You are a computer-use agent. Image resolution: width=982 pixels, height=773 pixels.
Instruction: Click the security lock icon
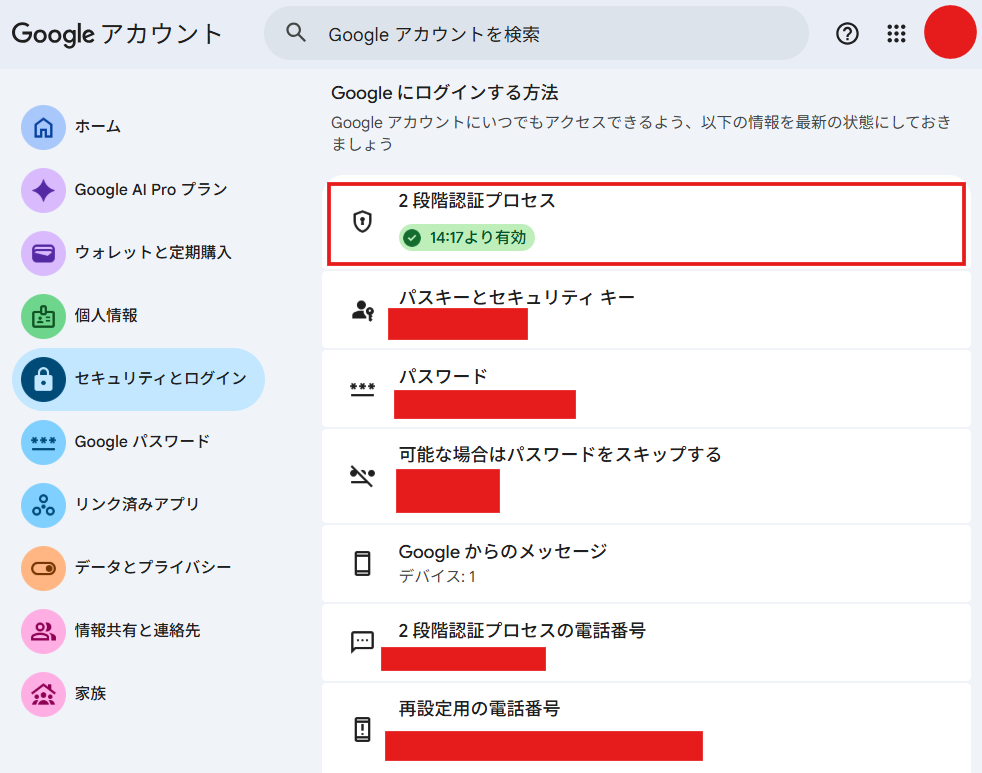43,379
